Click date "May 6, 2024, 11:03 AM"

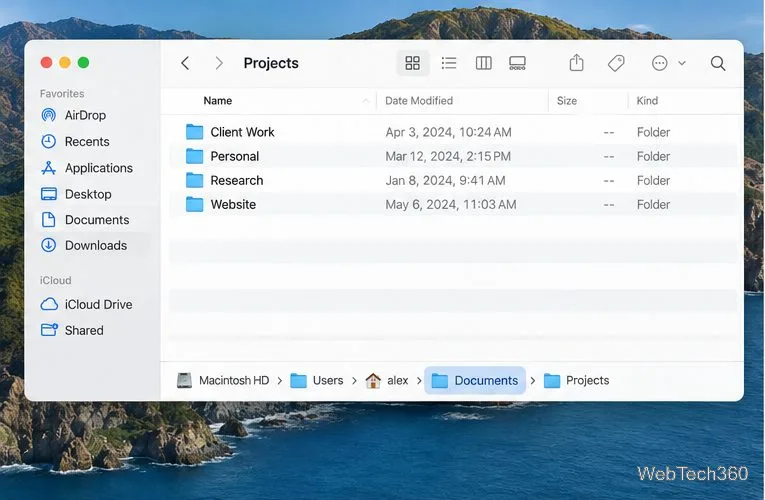pos(451,204)
